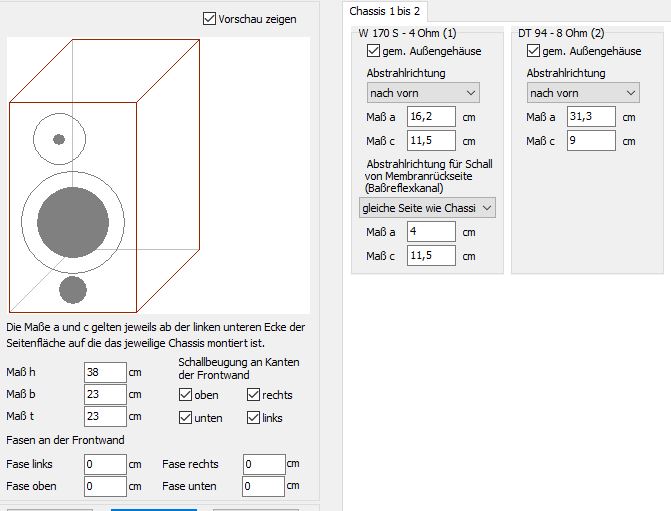Disable Schallbeugung at the oben edge
Image resolution: width=671 pixels, height=511 pixels.
point(186,395)
